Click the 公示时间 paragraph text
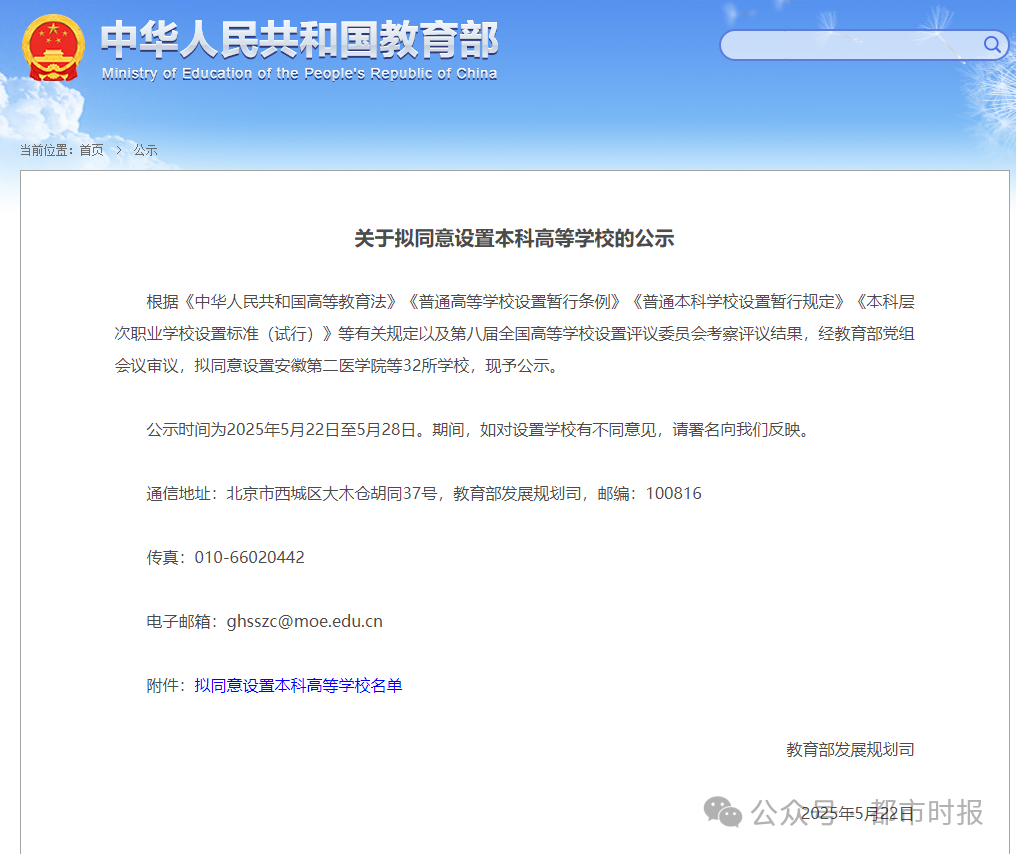This screenshot has width=1016, height=854. 477,429
